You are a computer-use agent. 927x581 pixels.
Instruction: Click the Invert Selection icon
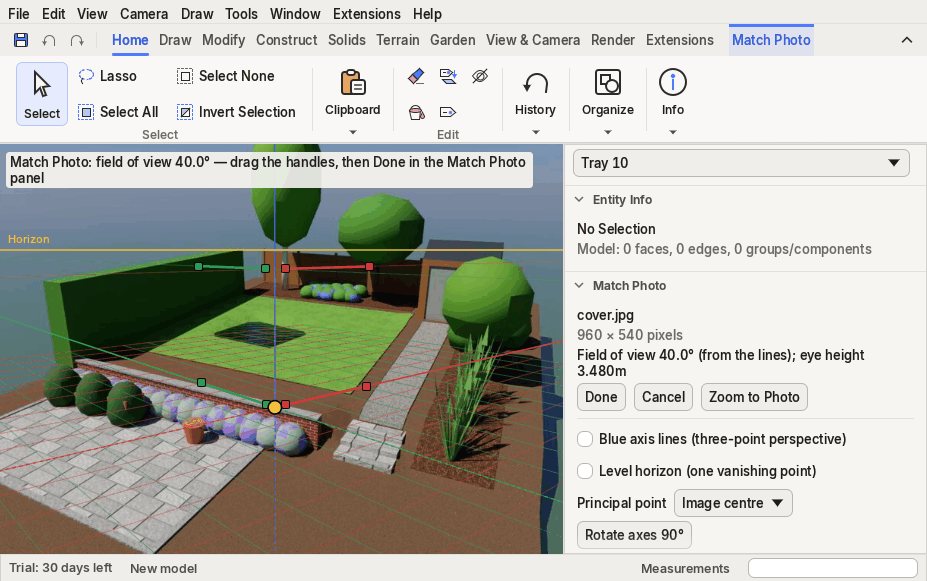(x=185, y=112)
